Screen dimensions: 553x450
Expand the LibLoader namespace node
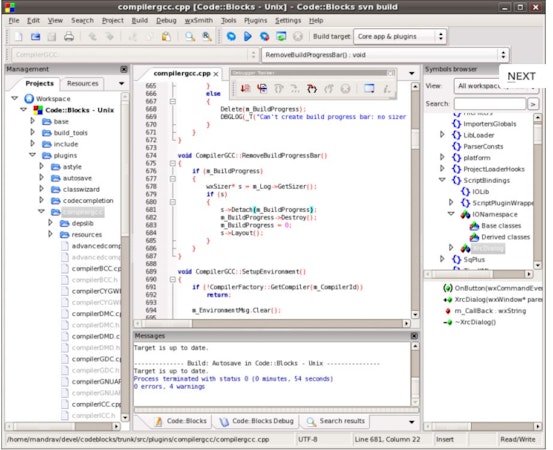442,134
